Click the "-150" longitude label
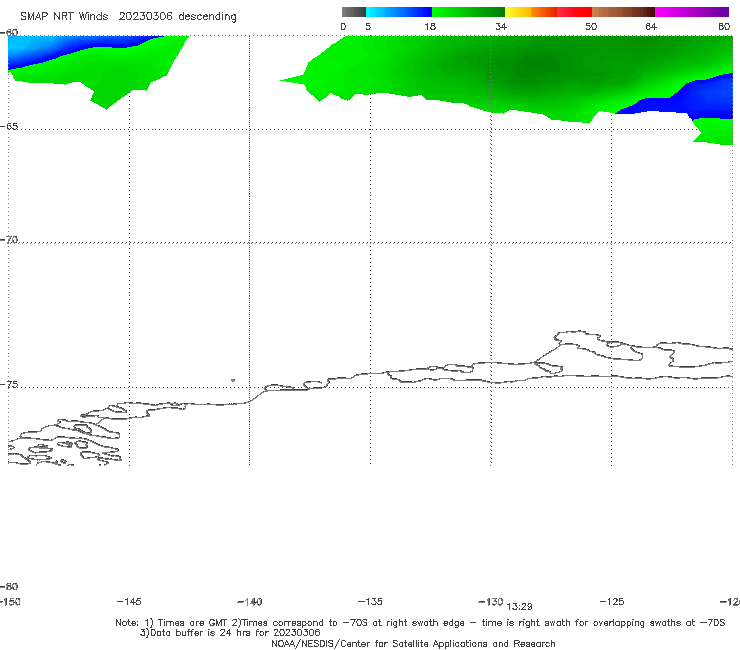740x650 pixels. pyautogui.click(x=10, y=601)
